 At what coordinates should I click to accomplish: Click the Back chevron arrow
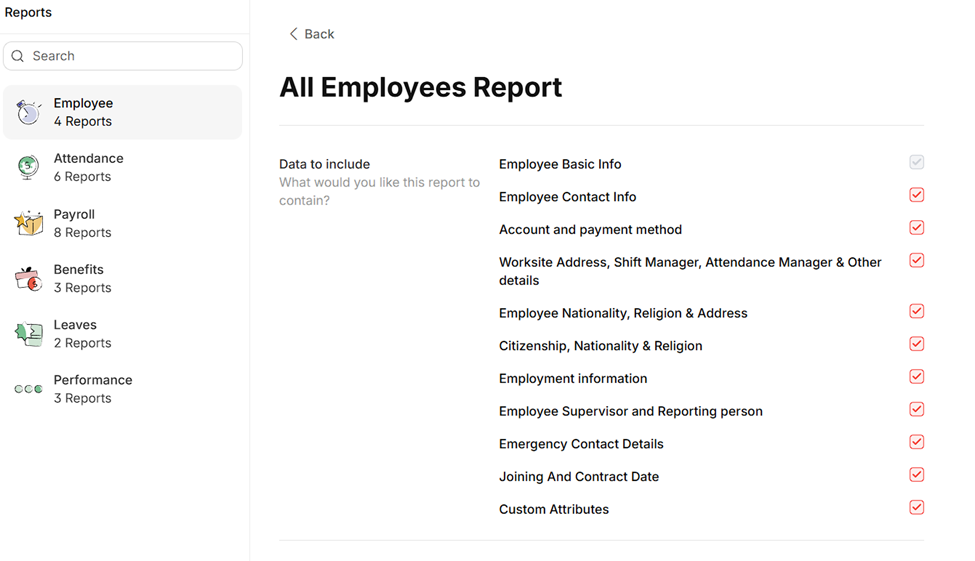coord(293,34)
